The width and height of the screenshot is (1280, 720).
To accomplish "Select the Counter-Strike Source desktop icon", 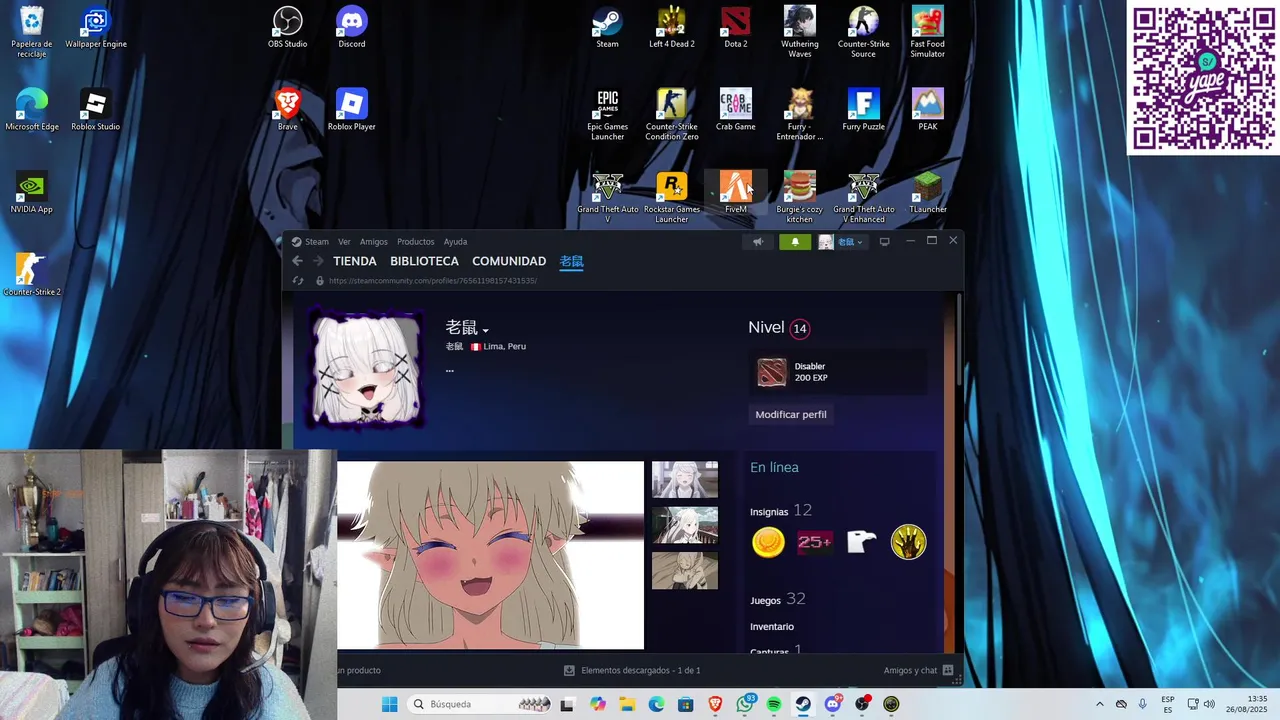I will [x=864, y=32].
